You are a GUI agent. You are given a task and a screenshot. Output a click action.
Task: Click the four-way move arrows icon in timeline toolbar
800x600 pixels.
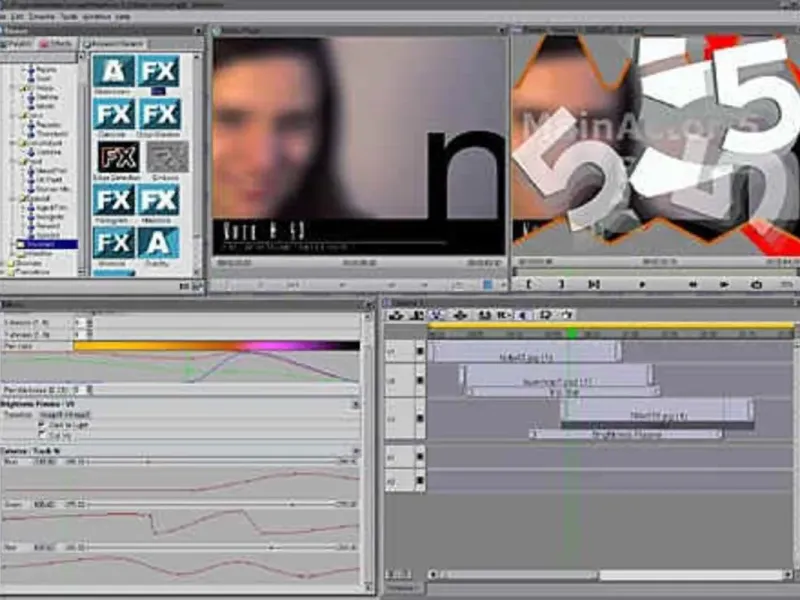pos(460,315)
